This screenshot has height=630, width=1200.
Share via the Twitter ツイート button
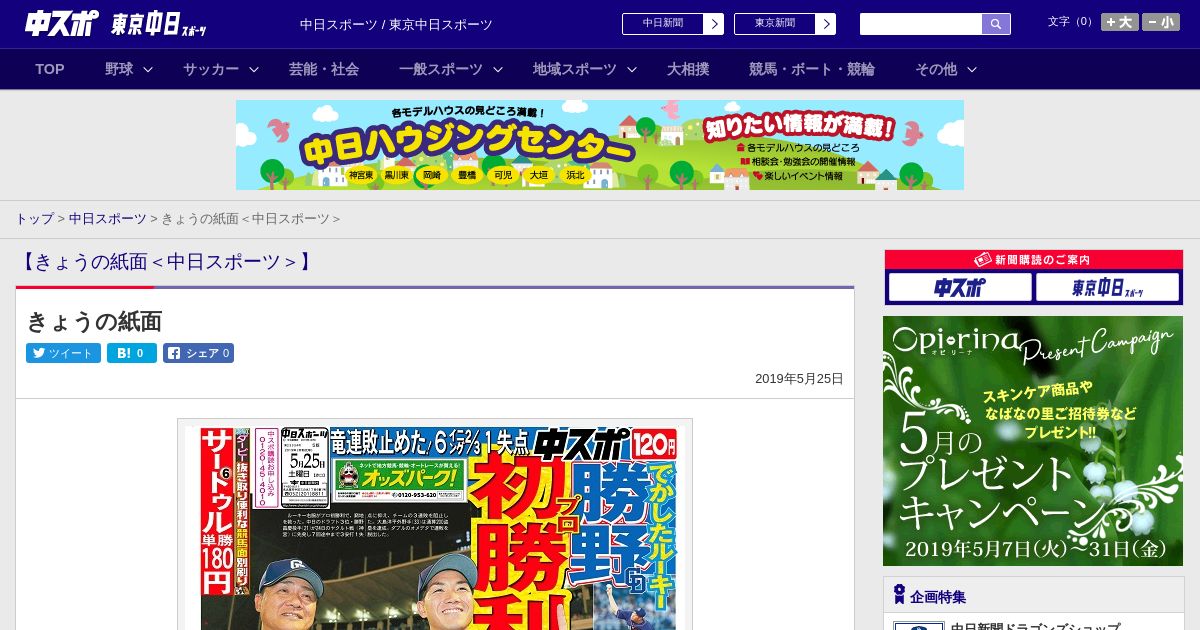tap(63, 353)
